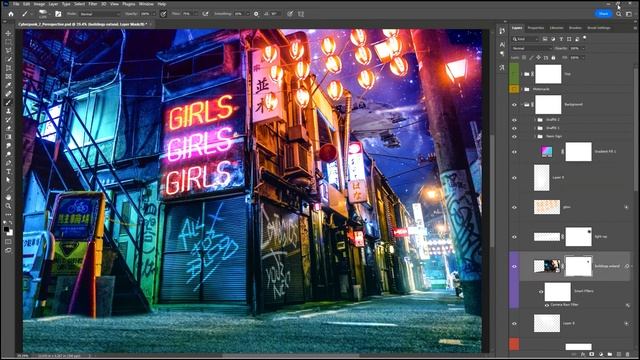Select the Hand tool

click(x=8, y=197)
